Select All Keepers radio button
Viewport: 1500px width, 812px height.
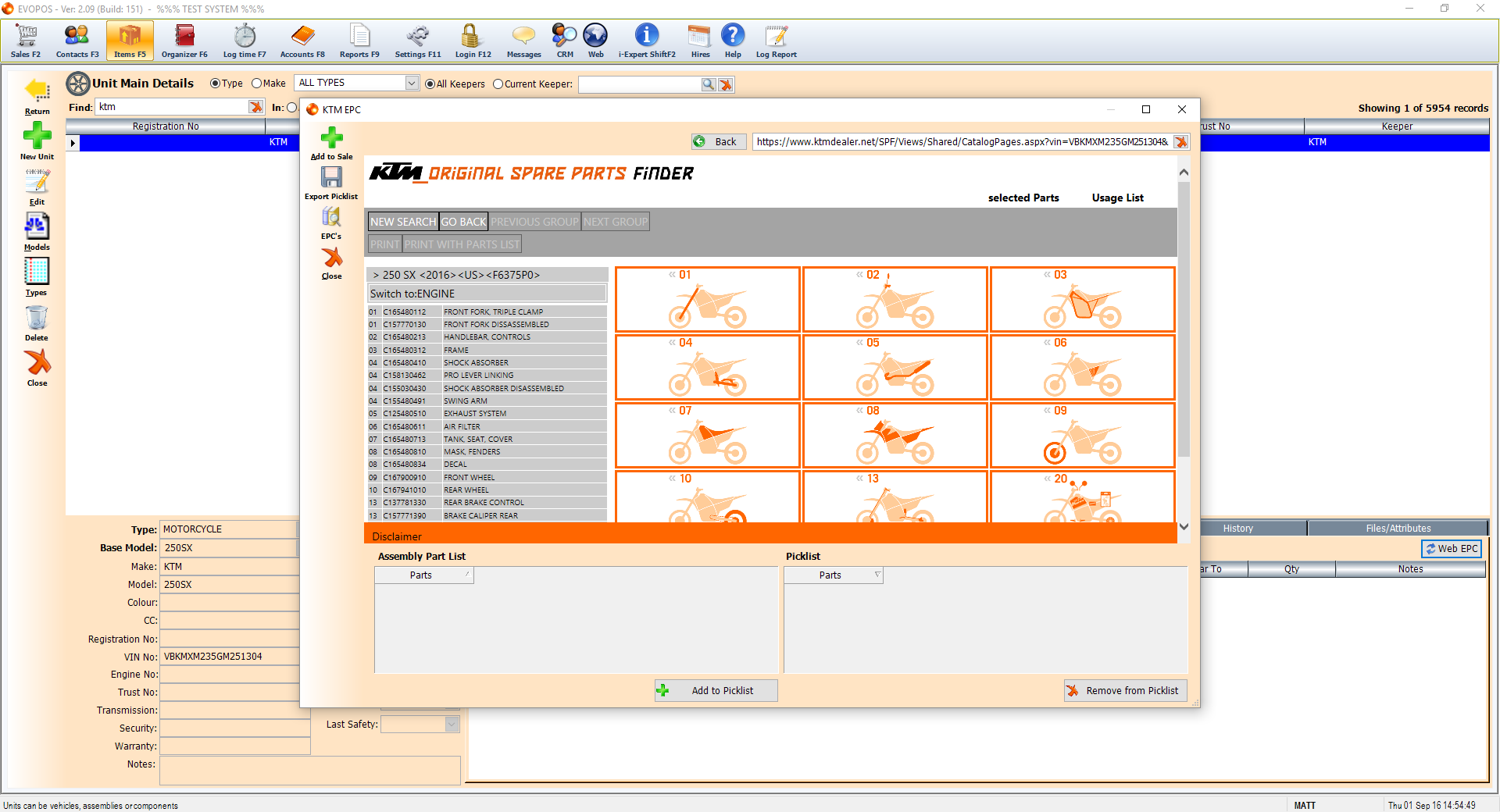click(x=430, y=84)
